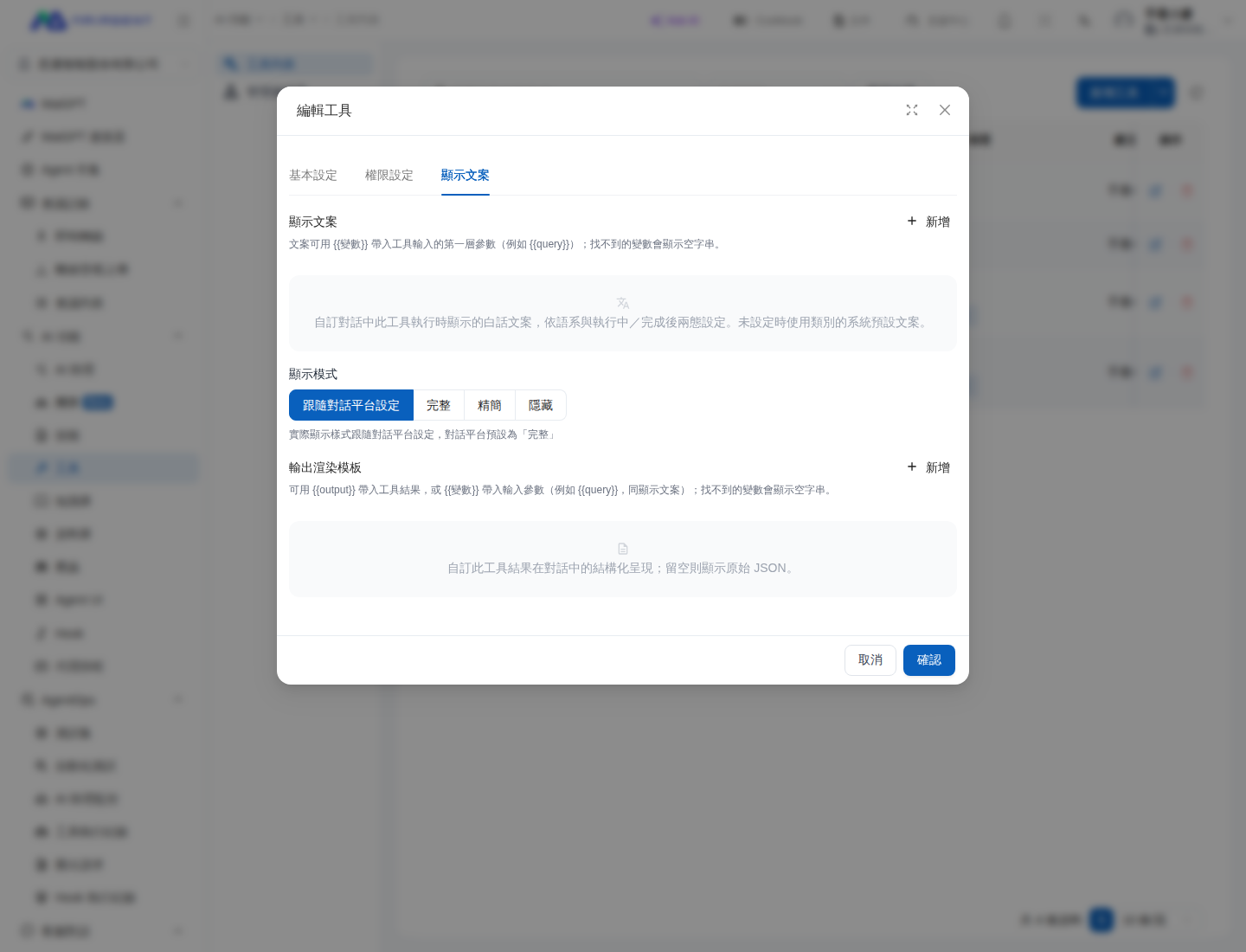The height and width of the screenshot is (952, 1246).
Task: Open the 權限設定 tab
Action: [x=389, y=175]
